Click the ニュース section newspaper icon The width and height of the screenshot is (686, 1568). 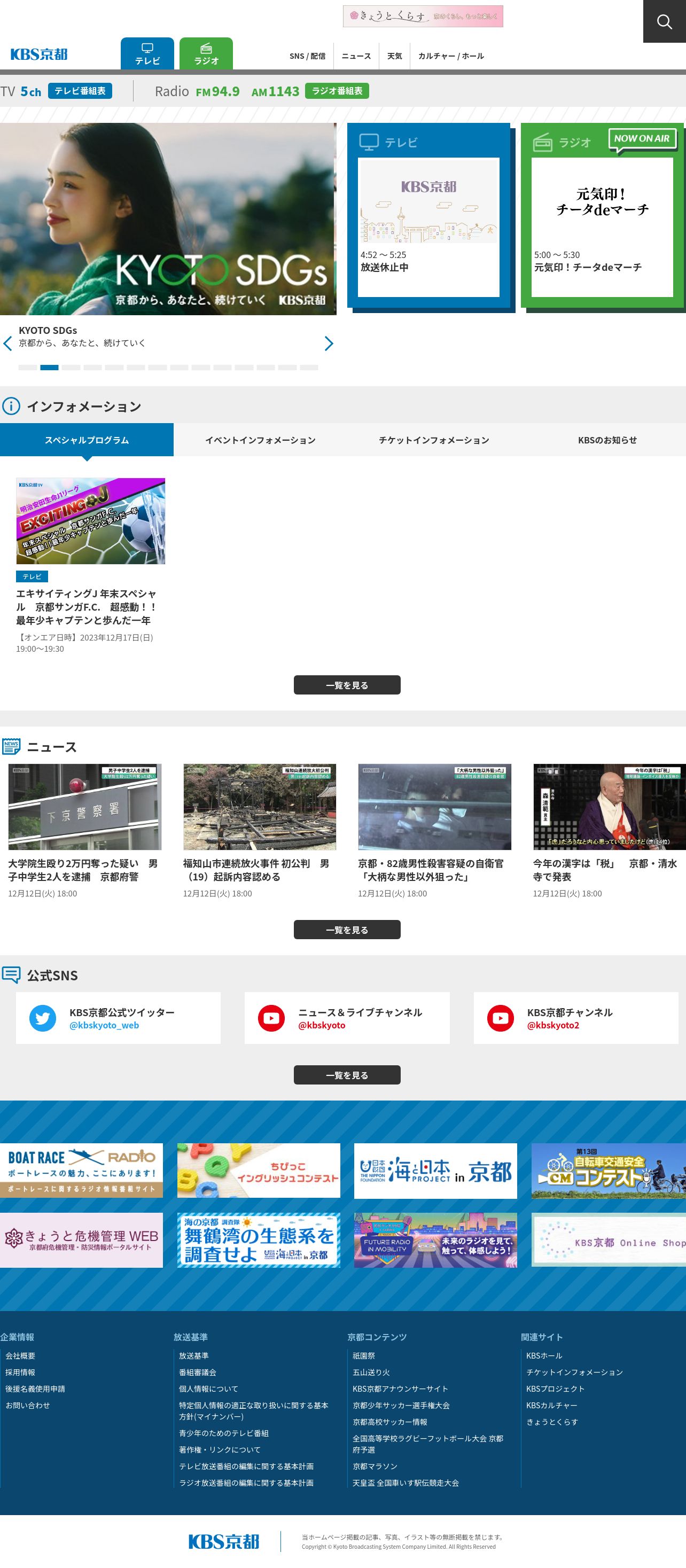(11, 746)
